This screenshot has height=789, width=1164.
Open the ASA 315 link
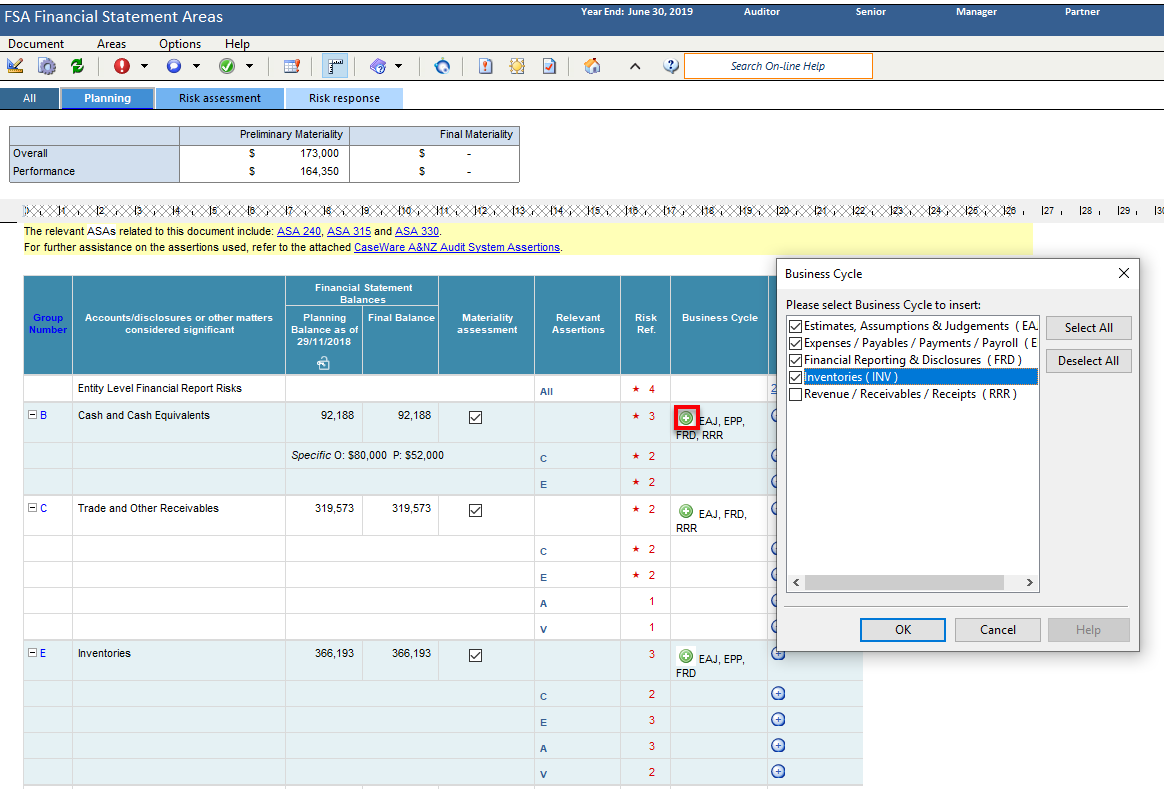pos(349,232)
